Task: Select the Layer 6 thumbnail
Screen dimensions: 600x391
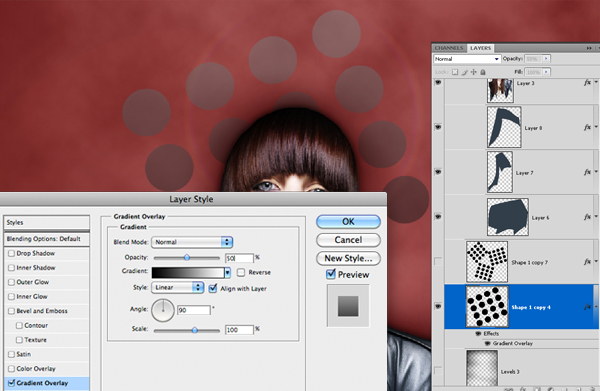Action: pyautogui.click(x=508, y=217)
